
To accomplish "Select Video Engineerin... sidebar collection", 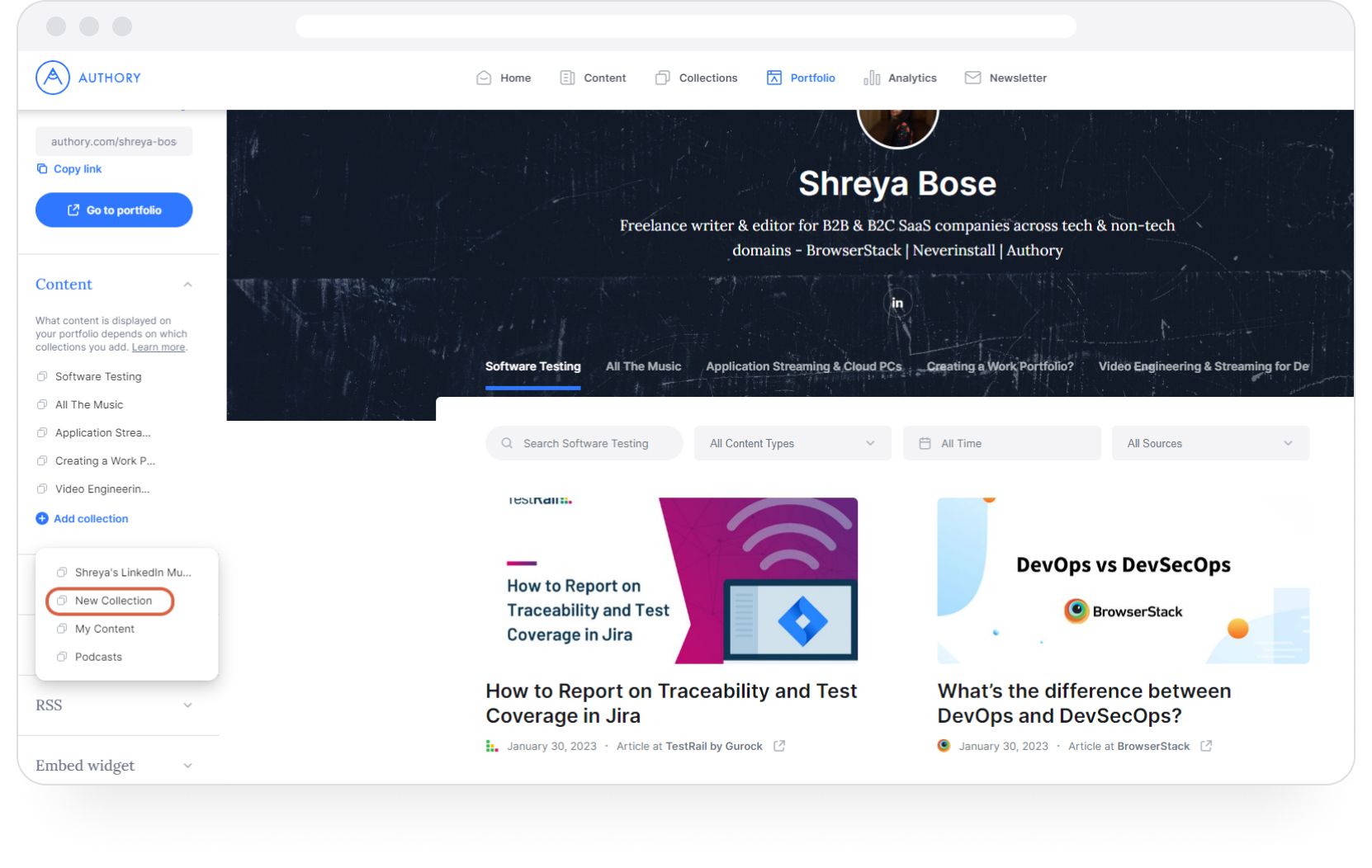I will click(93, 488).
